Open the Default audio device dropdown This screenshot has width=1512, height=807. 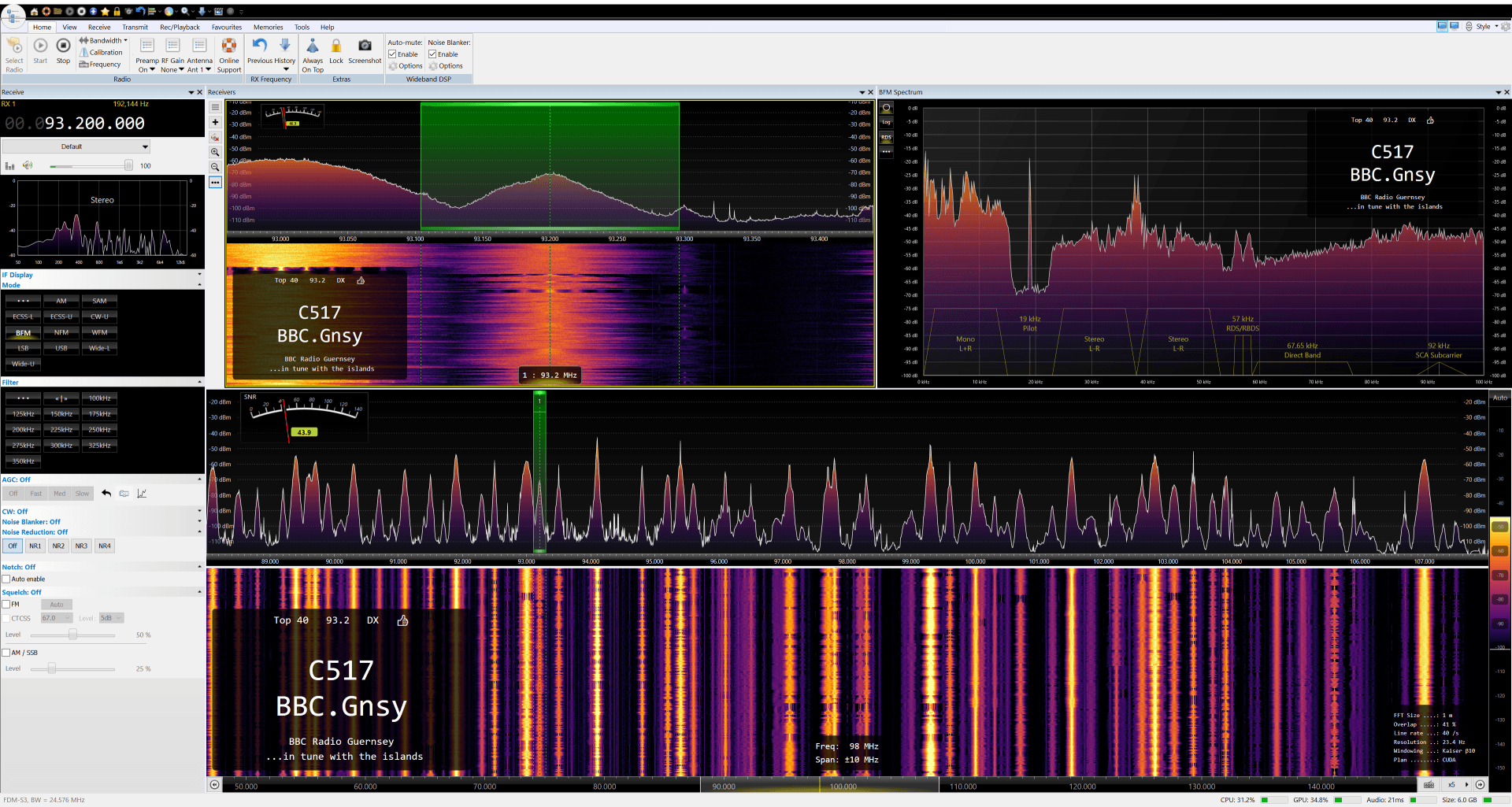[76, 146]
